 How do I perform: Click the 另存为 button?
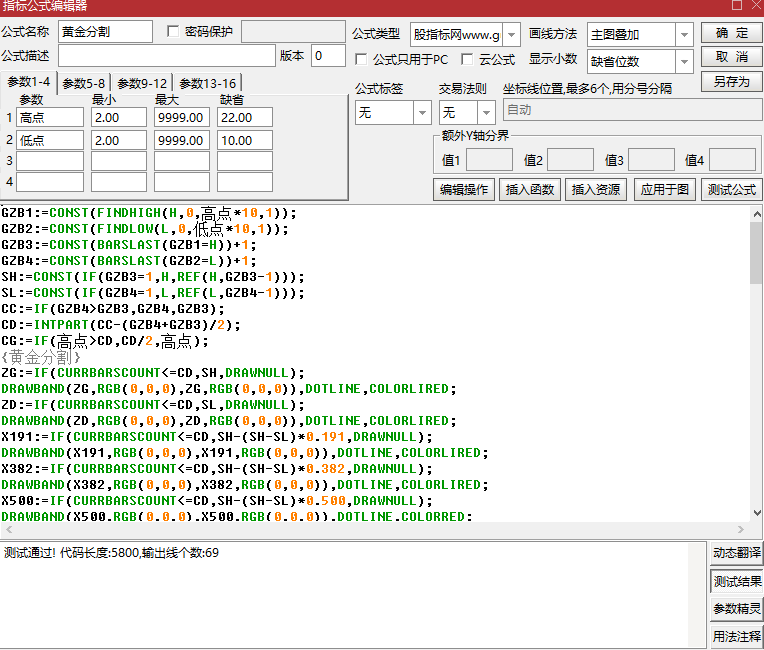point(731,81)
